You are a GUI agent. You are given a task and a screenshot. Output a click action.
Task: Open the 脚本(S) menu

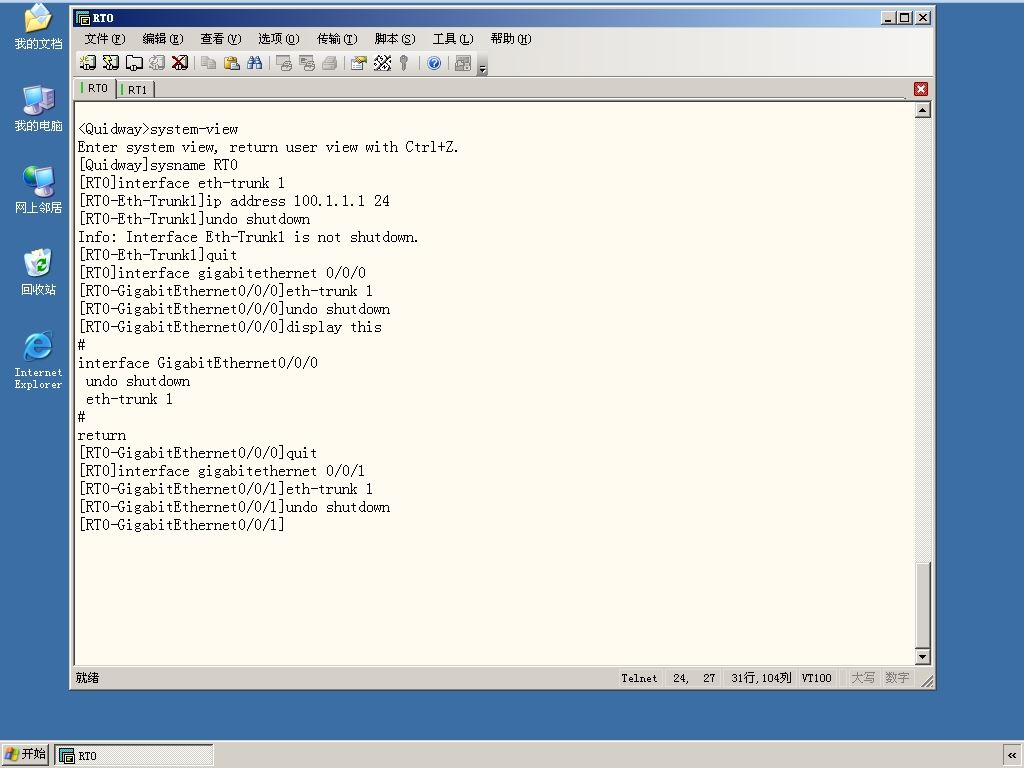(x=394, y=39)
